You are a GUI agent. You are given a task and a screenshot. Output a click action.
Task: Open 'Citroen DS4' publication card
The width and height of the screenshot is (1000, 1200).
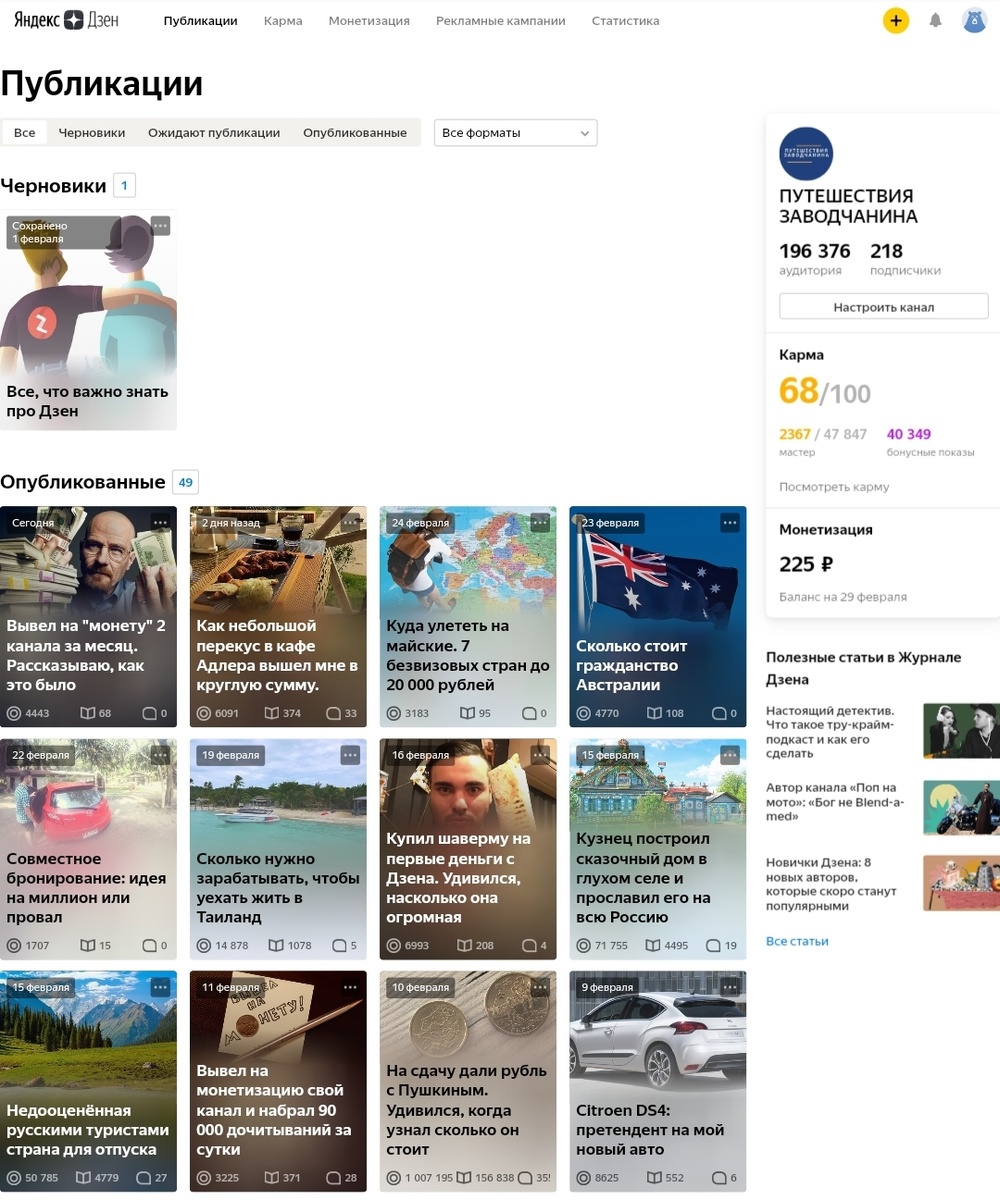click(x=658, y=1081)
